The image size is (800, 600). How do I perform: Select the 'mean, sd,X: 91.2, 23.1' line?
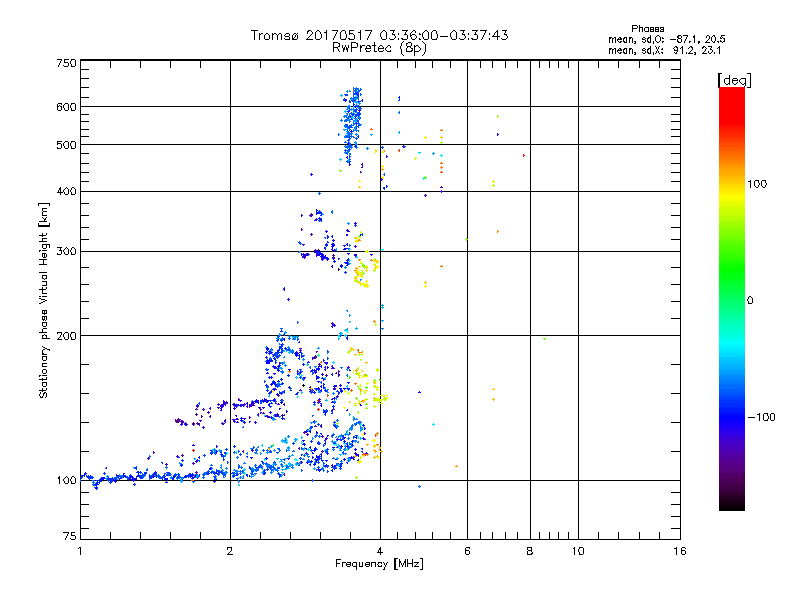tap(664, 50)
